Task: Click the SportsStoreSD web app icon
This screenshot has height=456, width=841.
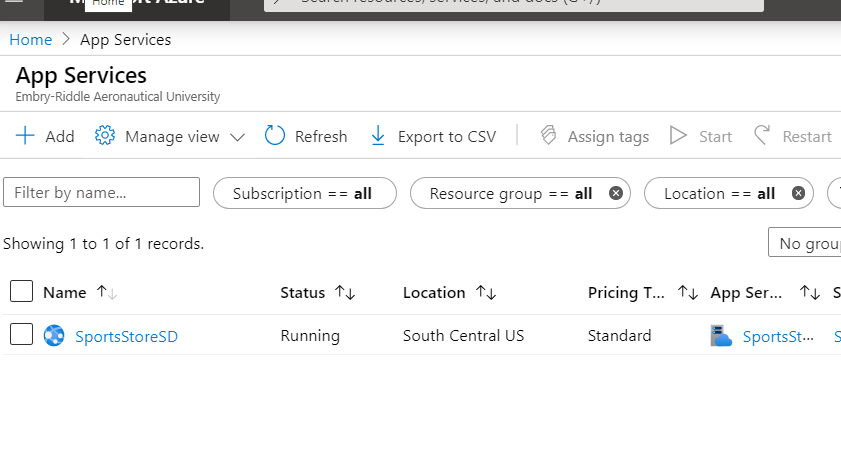Action: (x=54, y=336)
